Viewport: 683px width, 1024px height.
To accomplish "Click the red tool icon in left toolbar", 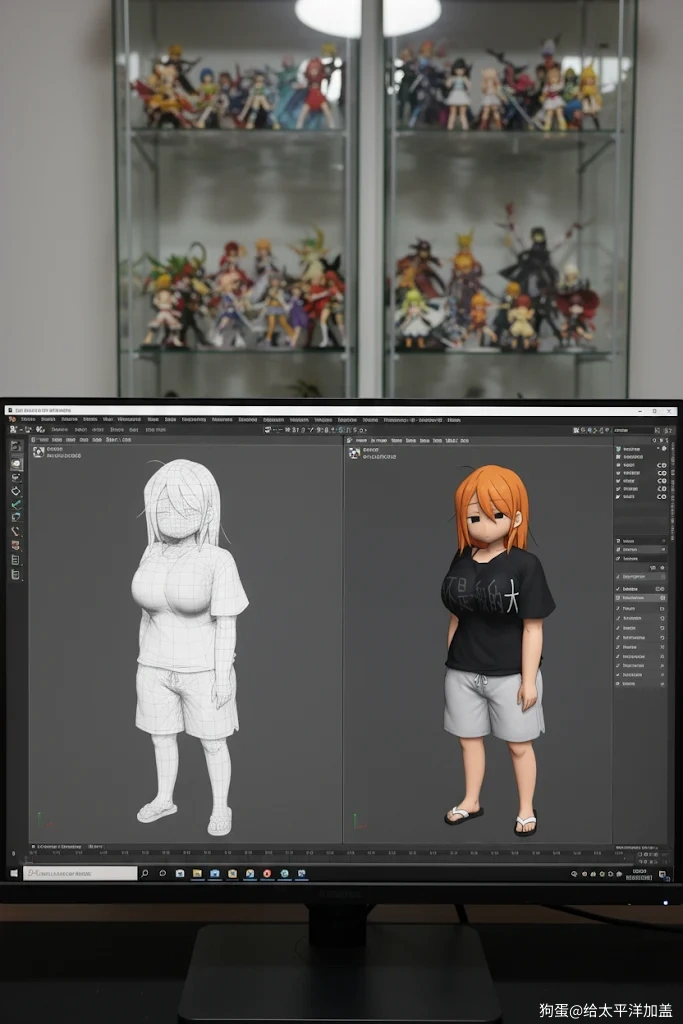I will (16, 545).
